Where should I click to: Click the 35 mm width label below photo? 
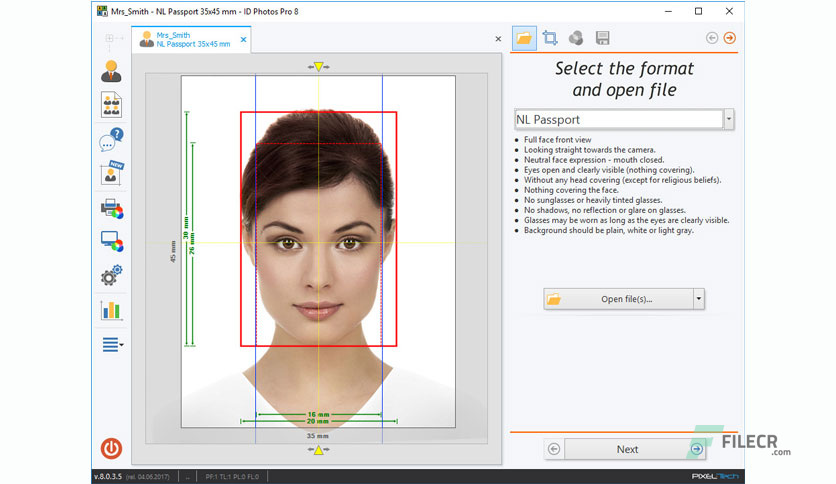[318, 436]
